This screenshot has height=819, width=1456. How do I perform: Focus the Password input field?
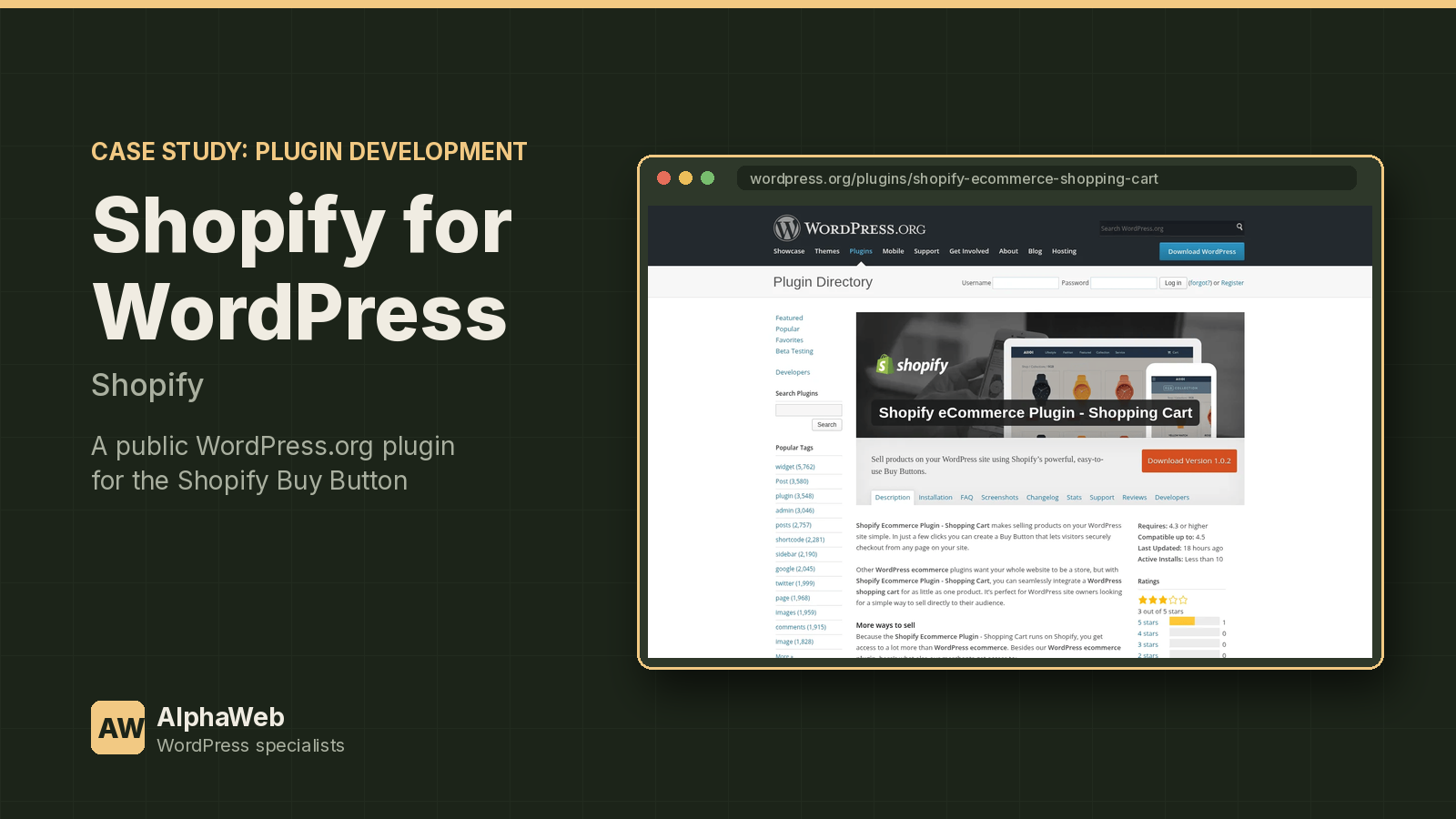pos(1124,283)
